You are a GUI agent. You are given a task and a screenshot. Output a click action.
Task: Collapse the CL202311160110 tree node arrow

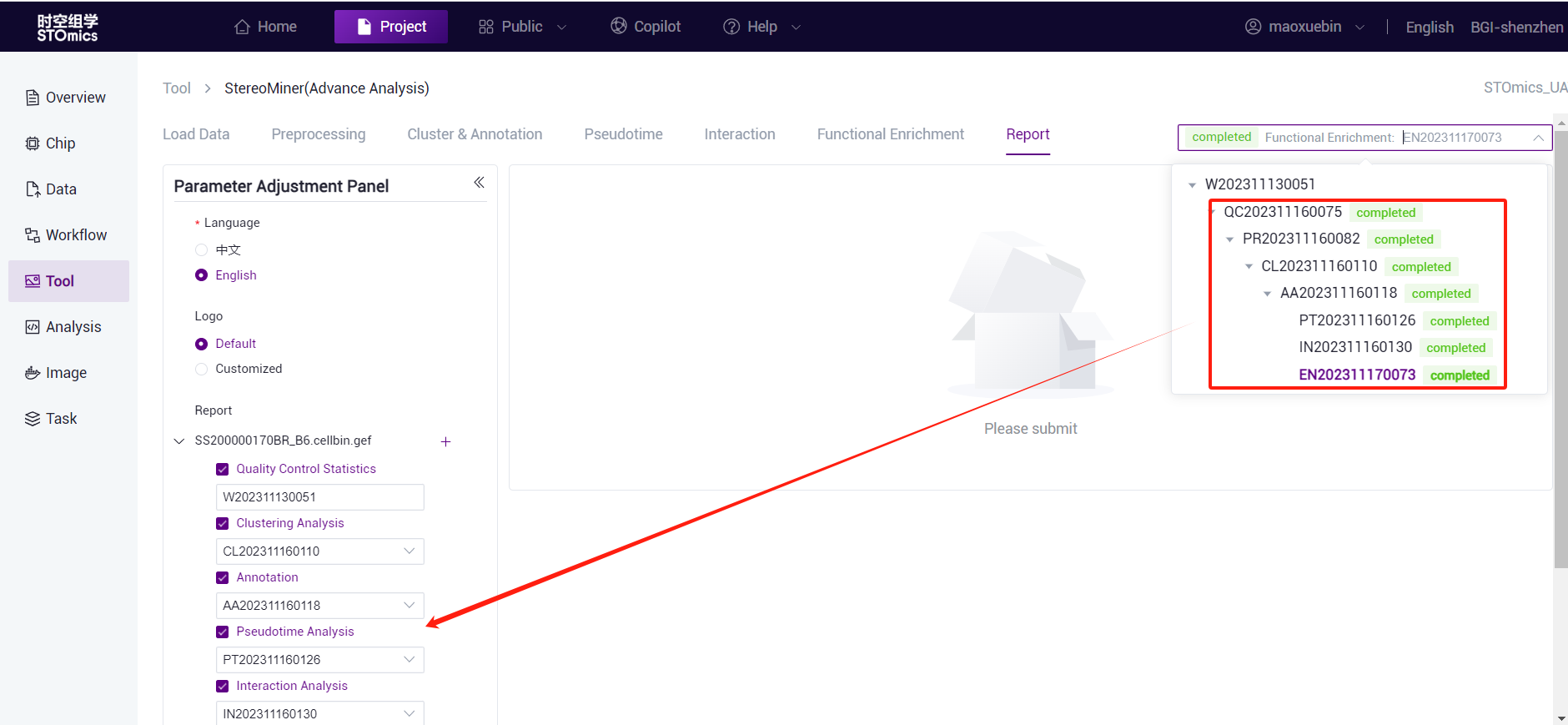(x=1249, y=267)
